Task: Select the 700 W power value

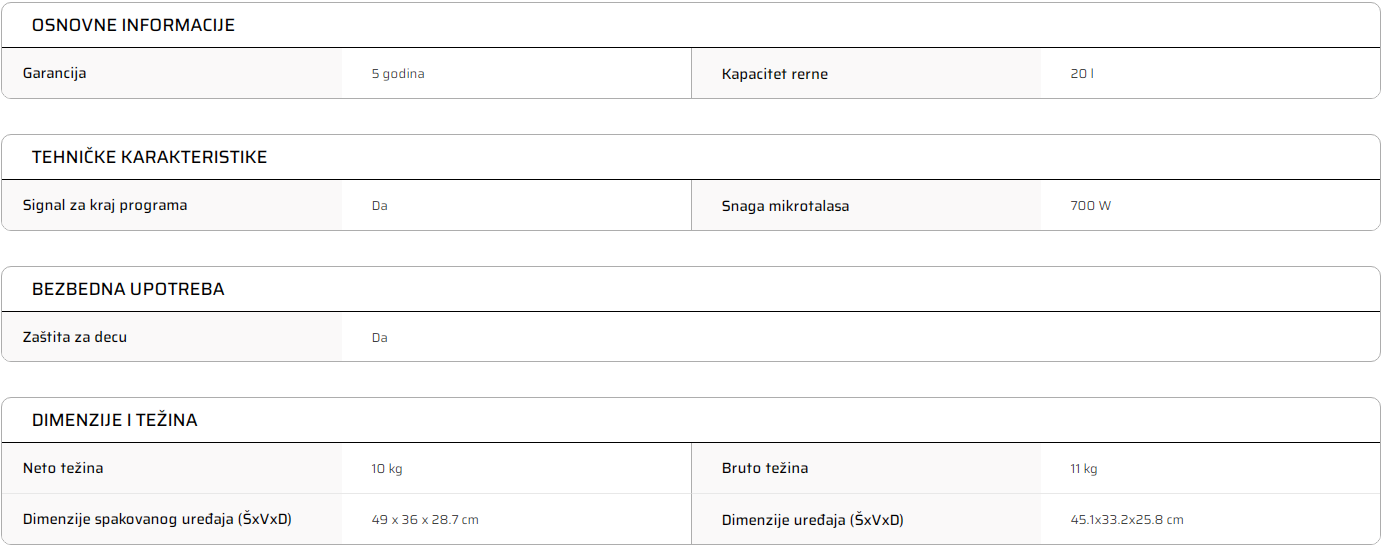Action: [x=1090, y=207]
